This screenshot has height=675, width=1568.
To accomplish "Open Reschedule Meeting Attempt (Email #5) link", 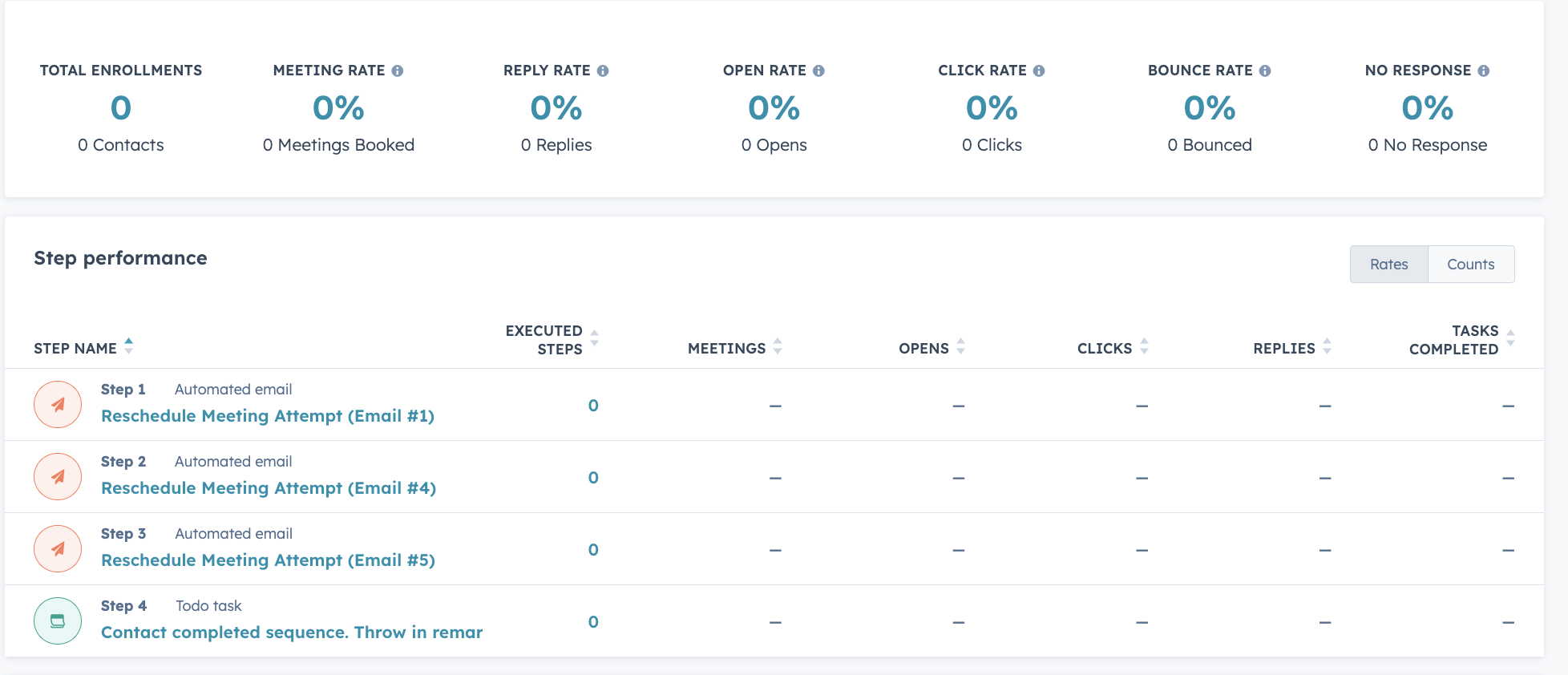I will (268, 560).
